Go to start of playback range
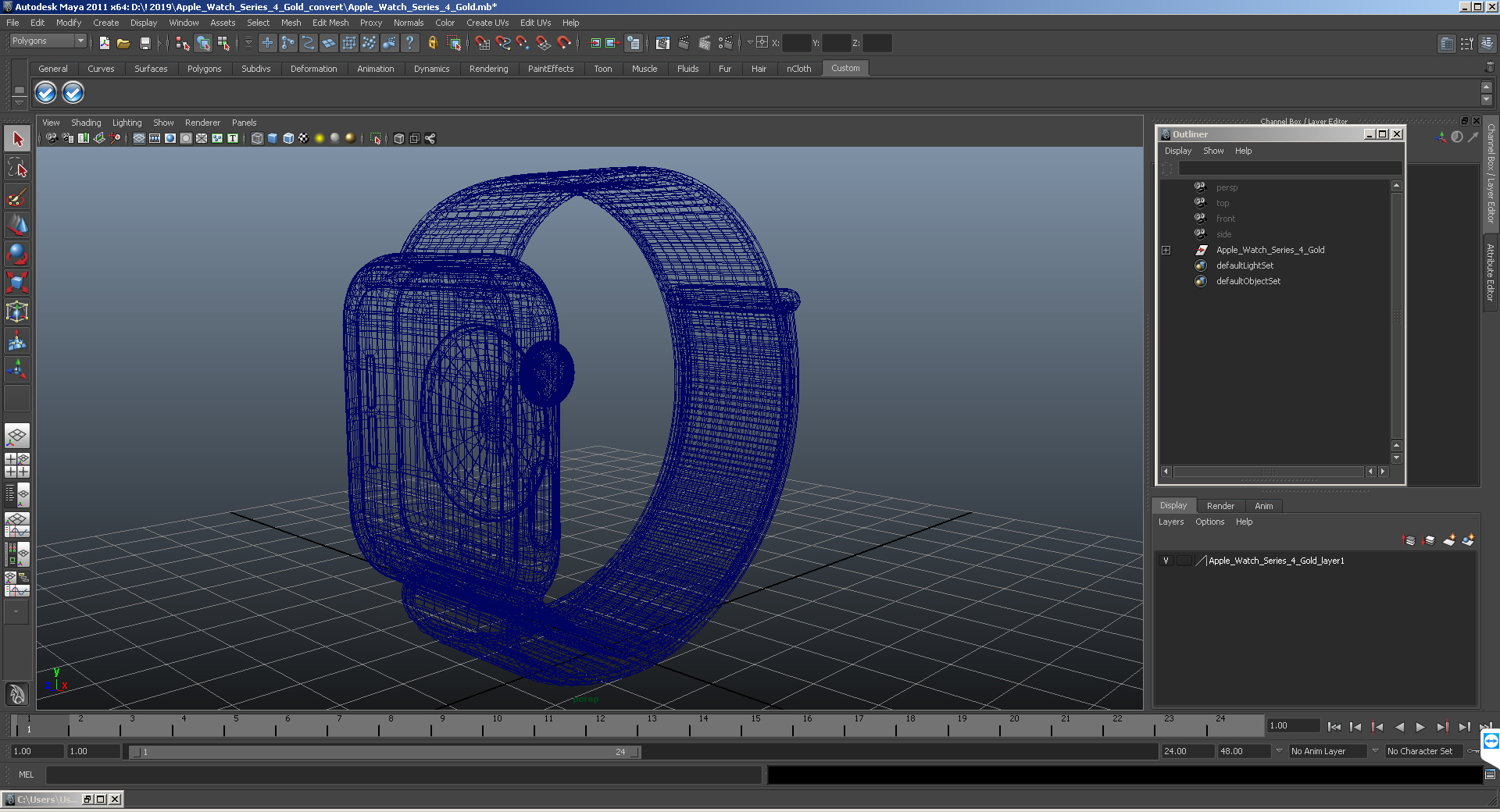The height and width of the screenshot is (812, 1500). point(1334,727)
